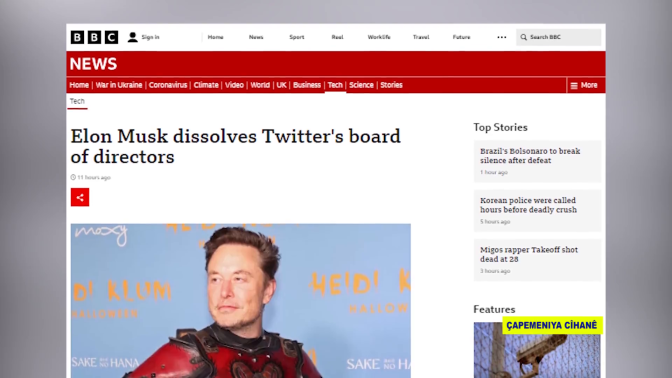
Task: Click the BBC logo blocks
Action: pyautogui.click(x=94, y=37)
